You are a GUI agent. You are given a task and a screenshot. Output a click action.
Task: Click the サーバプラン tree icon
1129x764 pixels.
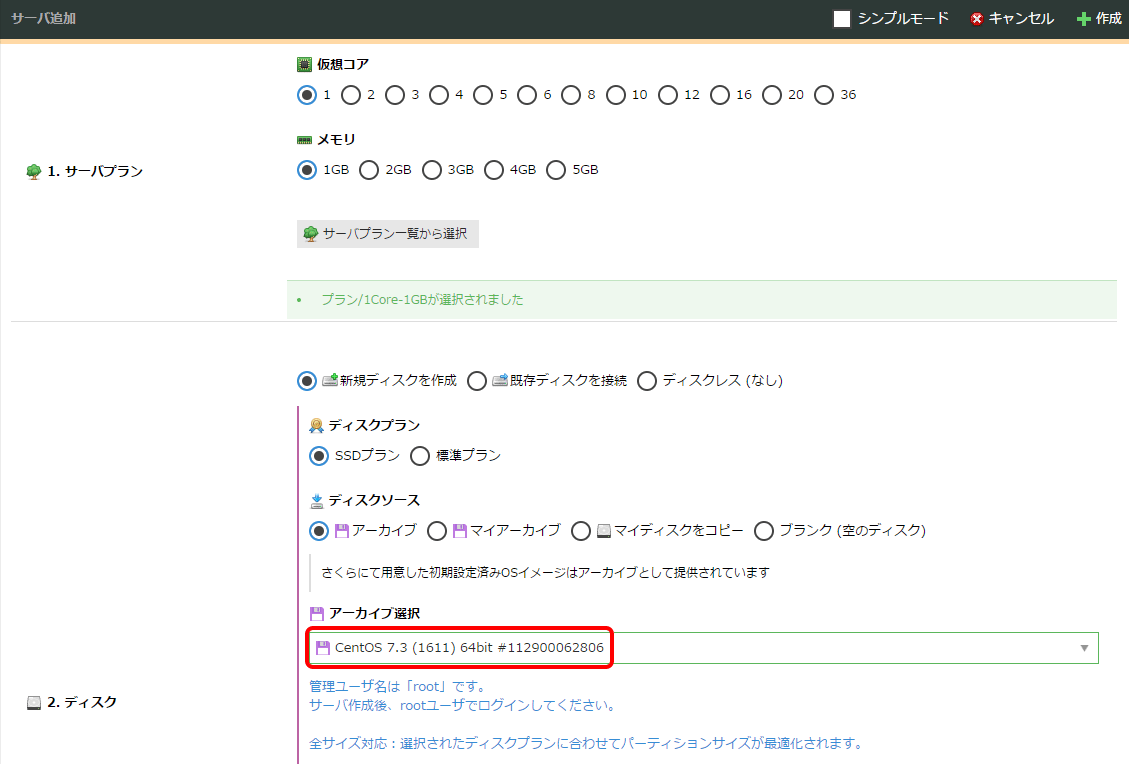pos(33,171)
